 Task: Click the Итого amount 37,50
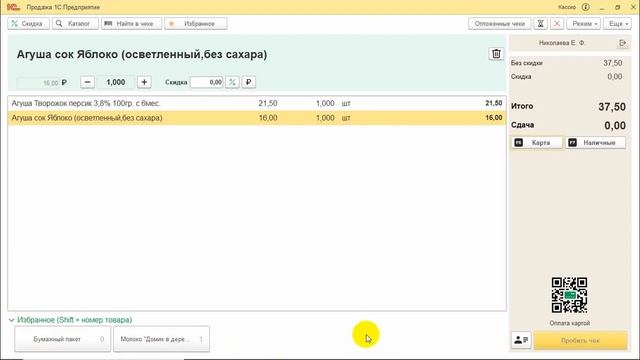tap(612, 107)
